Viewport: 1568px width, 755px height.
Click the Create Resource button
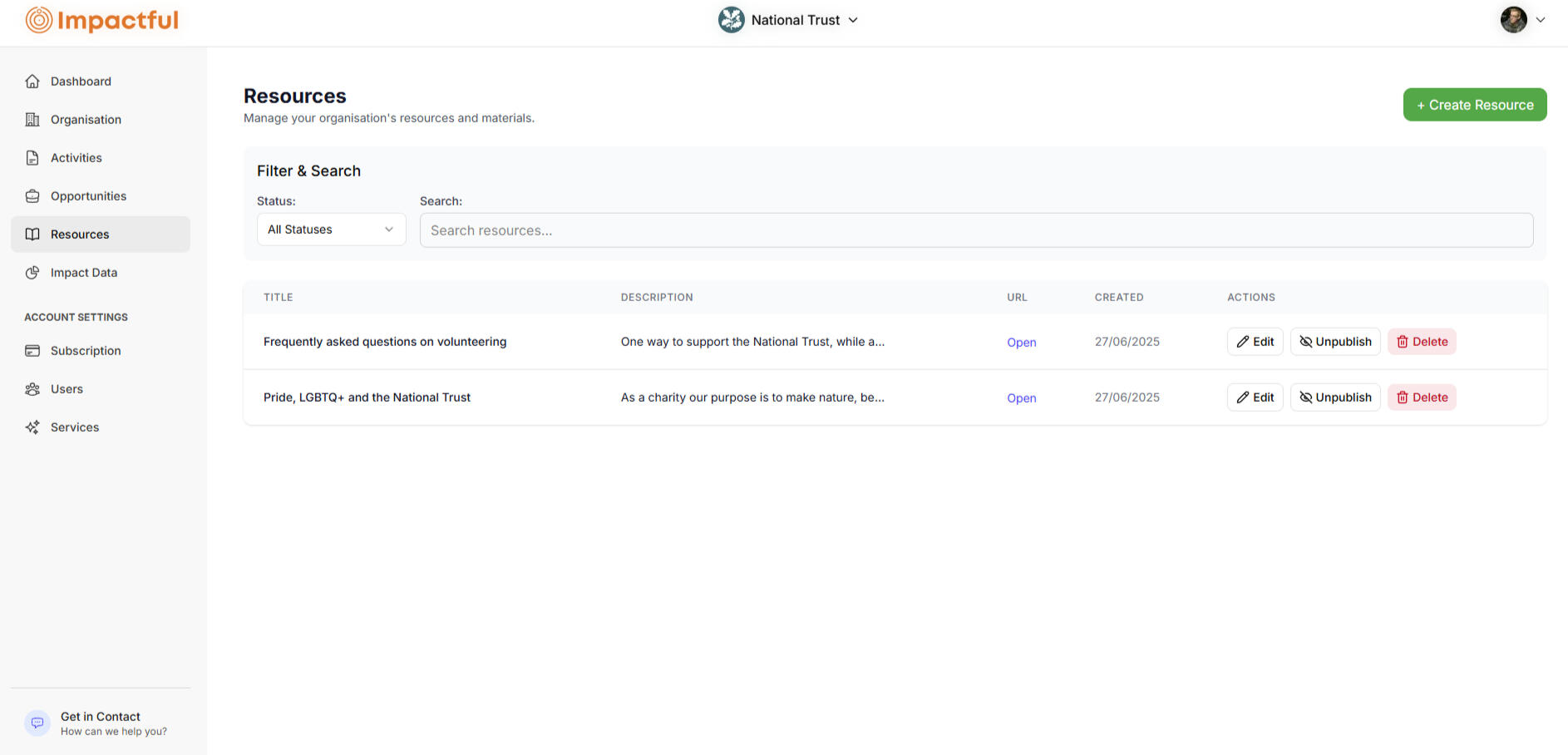(x=1474, y=104)
